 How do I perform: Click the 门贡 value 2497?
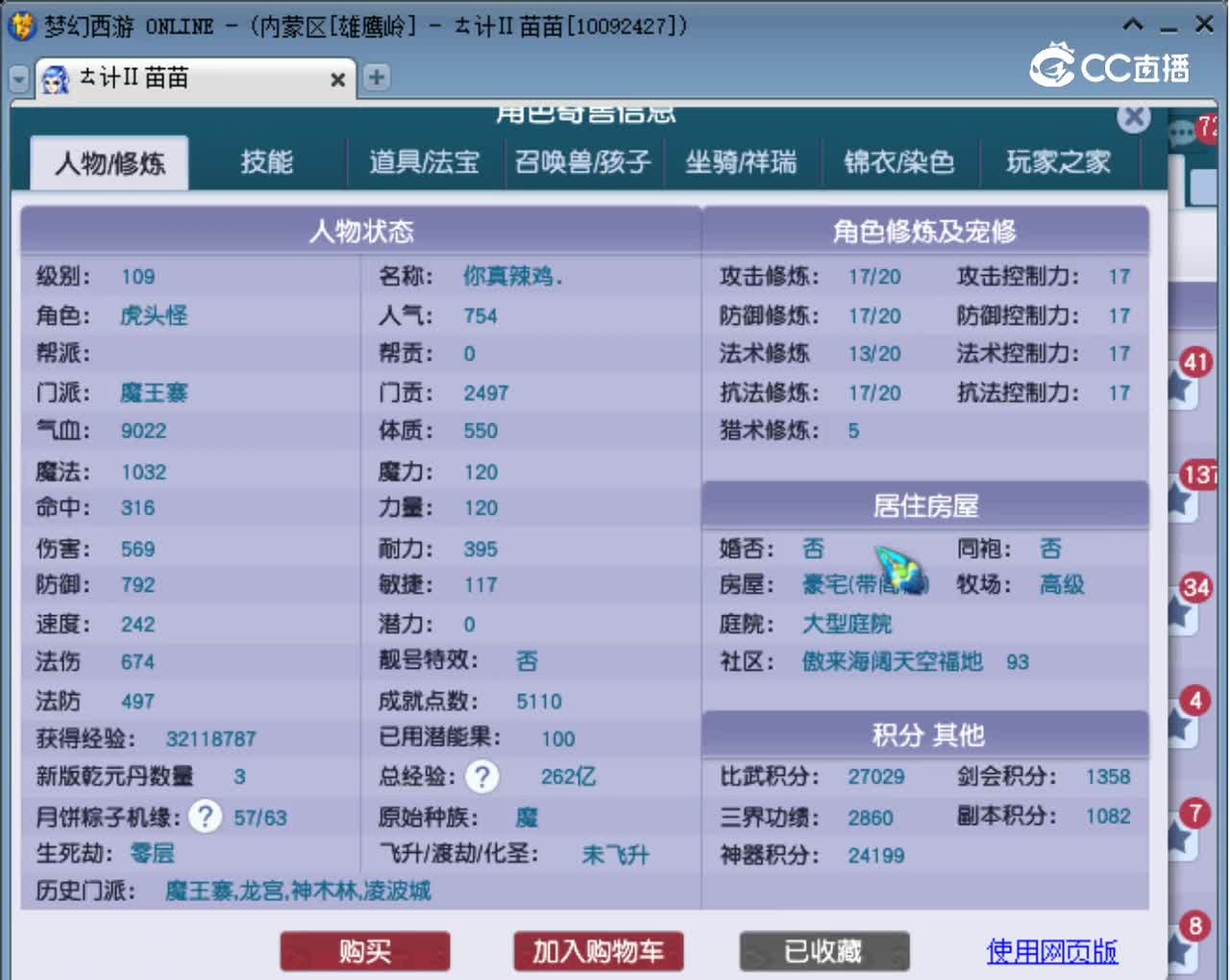coord(485,393)
